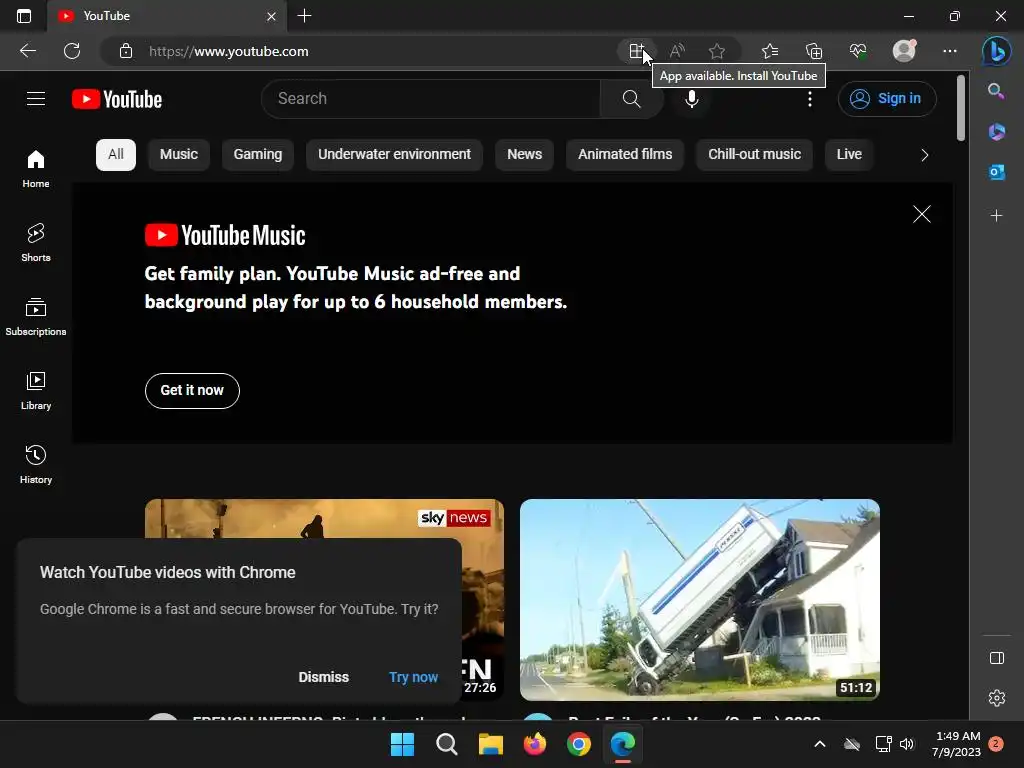
Task: Open Windows taskbar search
Action: click(x=447, y=744)
